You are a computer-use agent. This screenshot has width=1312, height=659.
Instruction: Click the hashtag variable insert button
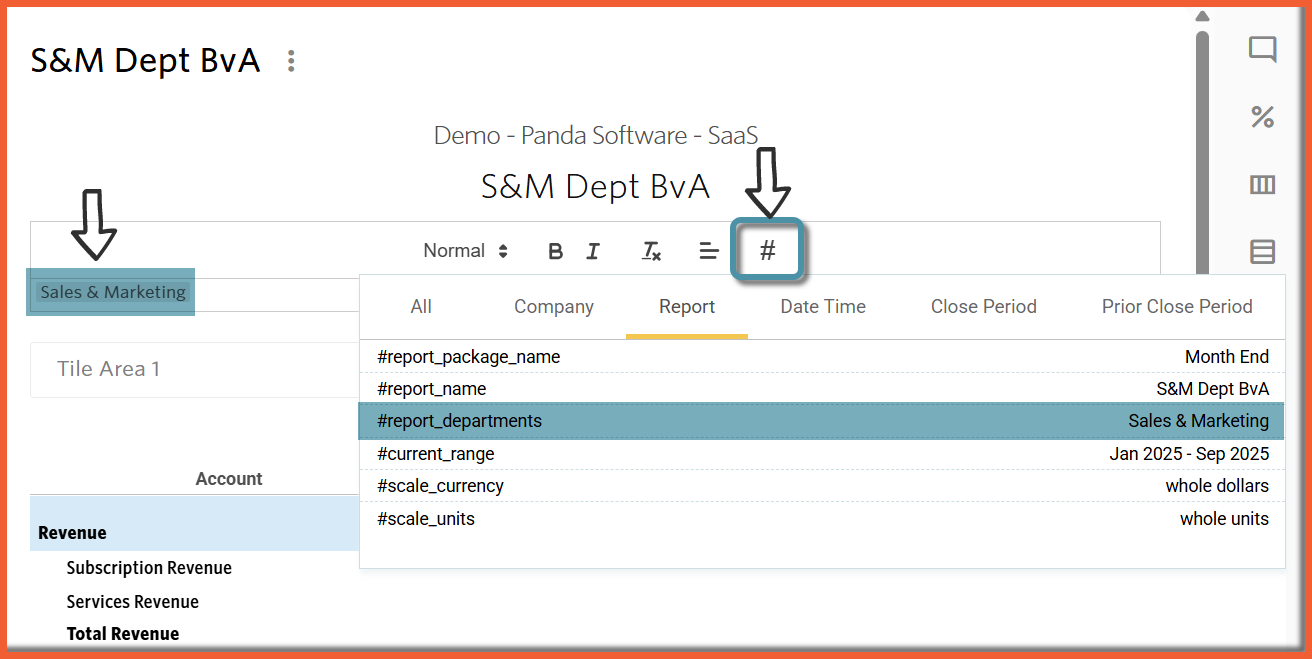[x=768, y=250]
